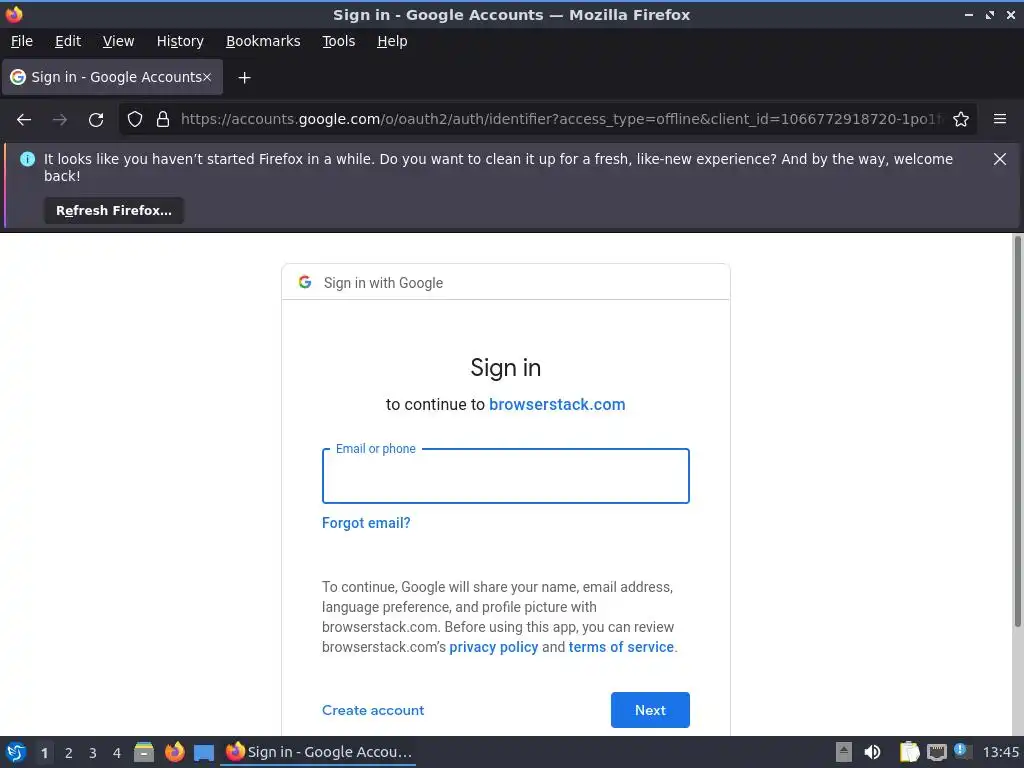Show desktop via taskbar blue icon
Viewport: 1024px width, 768px height.
pyautogui.click(x=204, y=753)
